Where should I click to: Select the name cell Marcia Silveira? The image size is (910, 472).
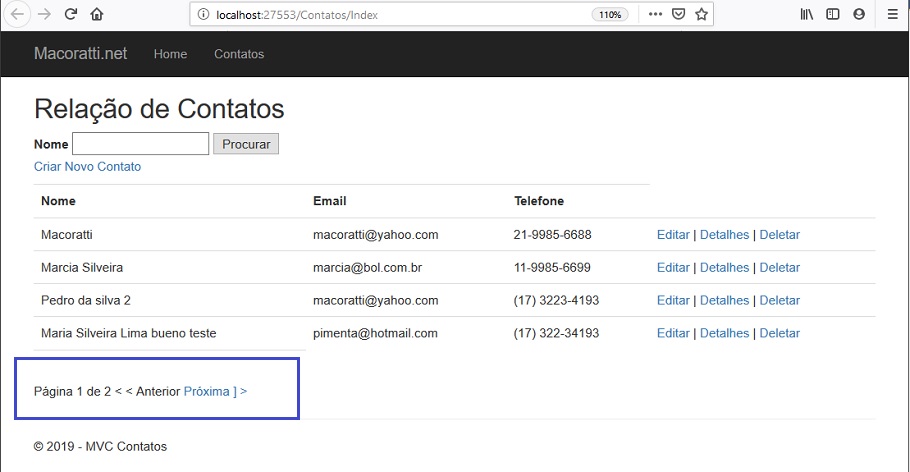pyautogui.click(x=82, y=268)
